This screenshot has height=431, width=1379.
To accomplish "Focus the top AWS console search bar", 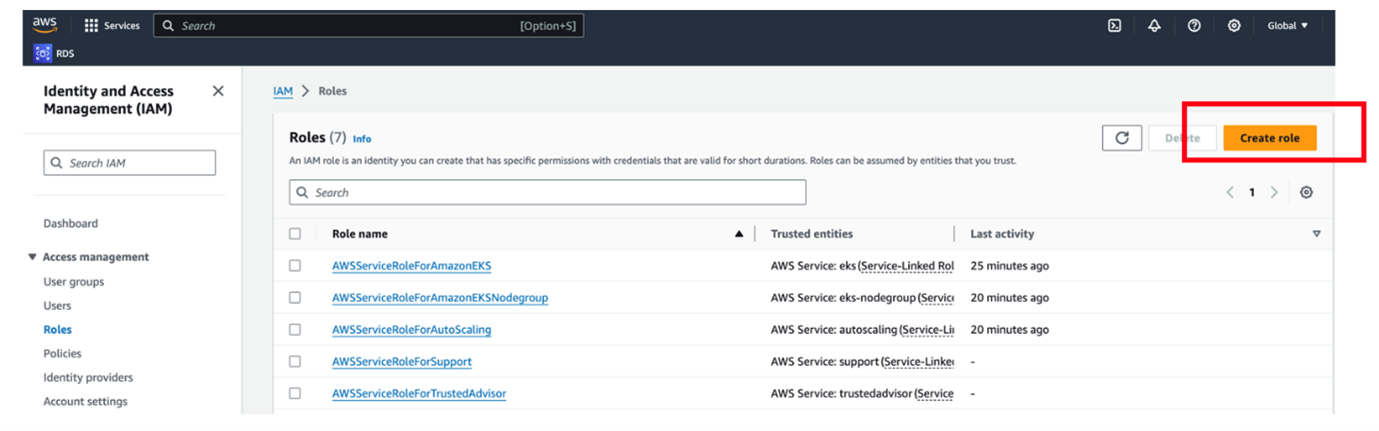I will 368,26.
